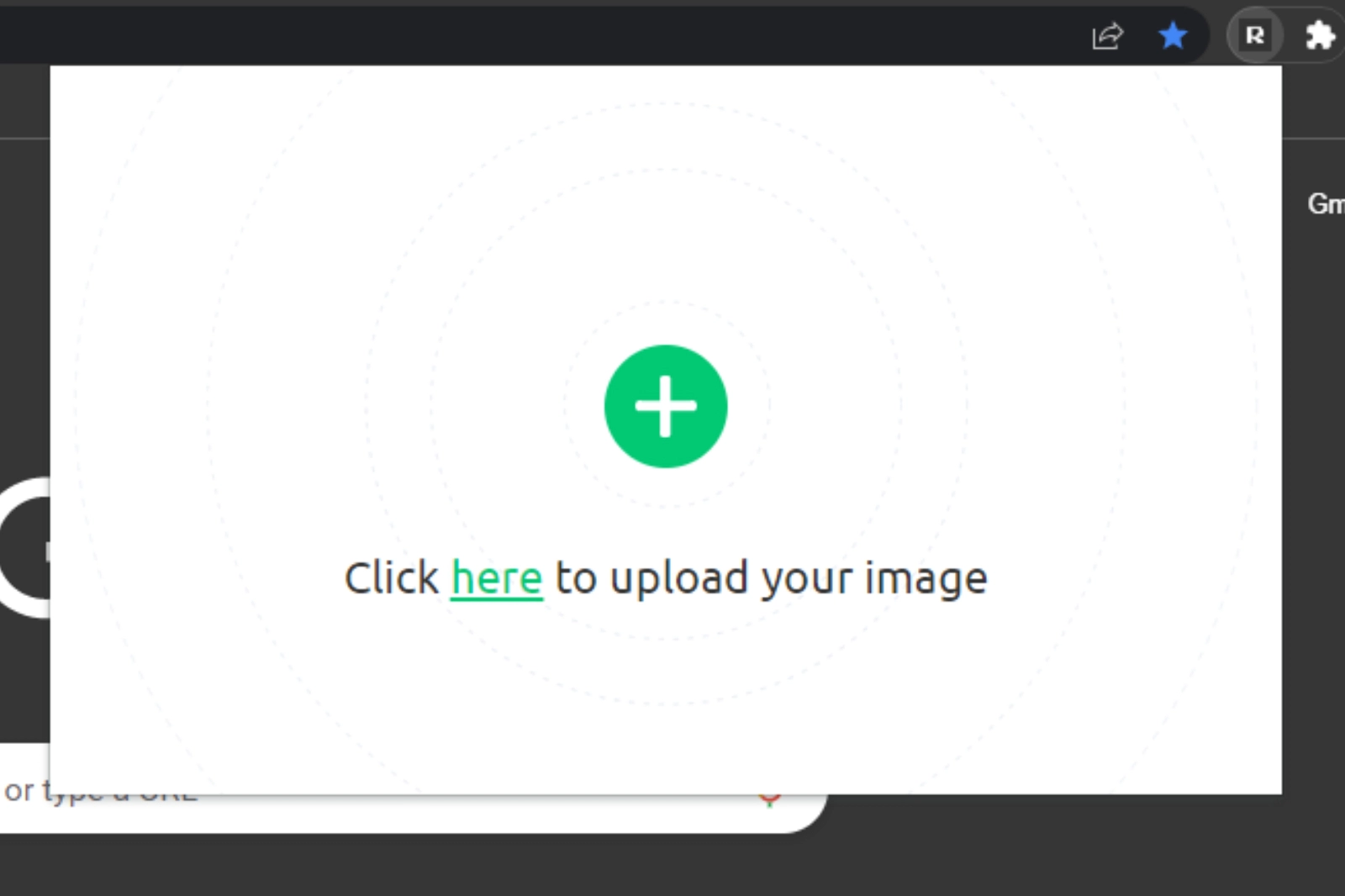Toggle the blue bookmark star
1345x896 pixels.
(x=1173, y=36)
